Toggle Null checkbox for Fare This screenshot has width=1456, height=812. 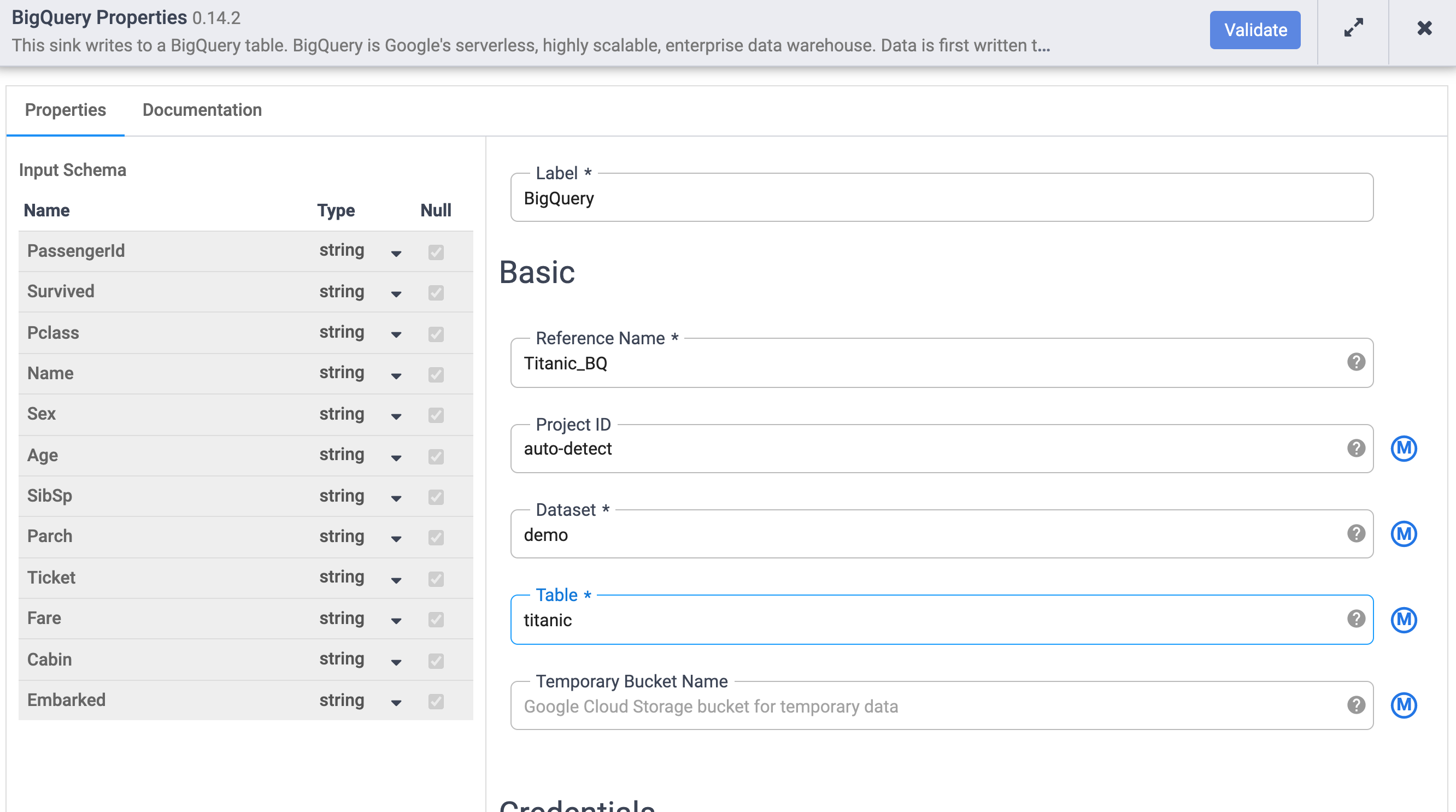[436, 620]
